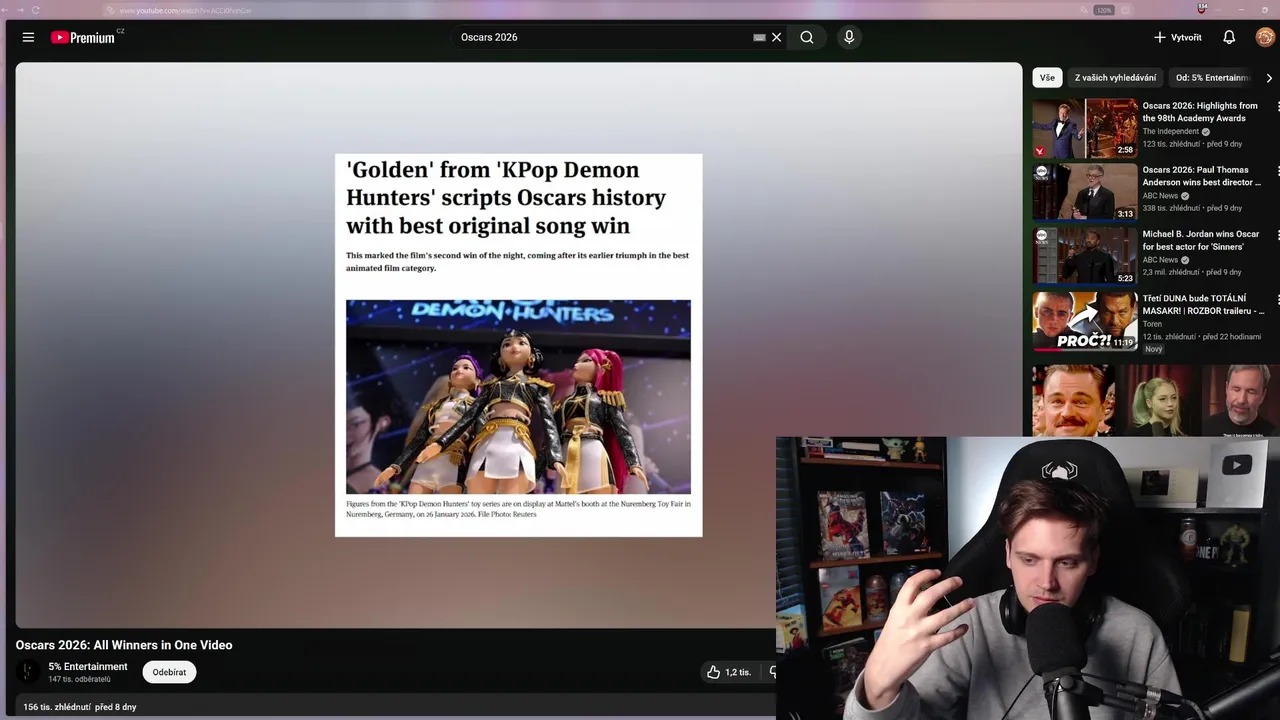
Task: Select the Z vašich vyhledávání chip
Action: [x=1115, y=77]
